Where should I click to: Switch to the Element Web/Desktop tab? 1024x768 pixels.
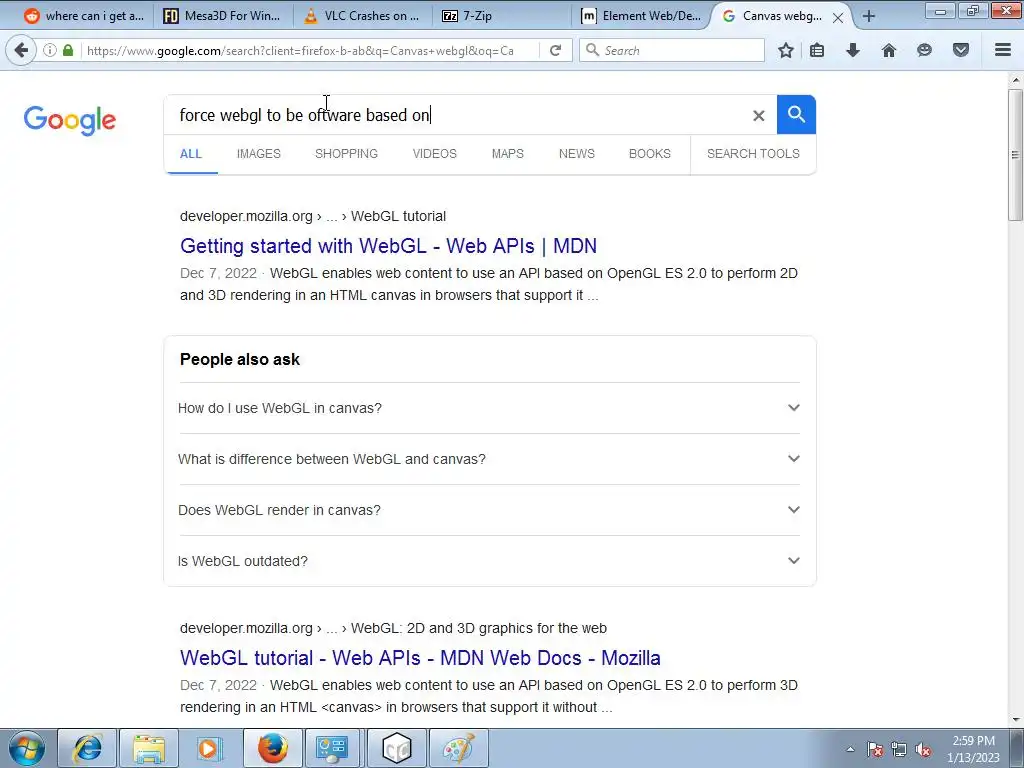click(643, 16)
